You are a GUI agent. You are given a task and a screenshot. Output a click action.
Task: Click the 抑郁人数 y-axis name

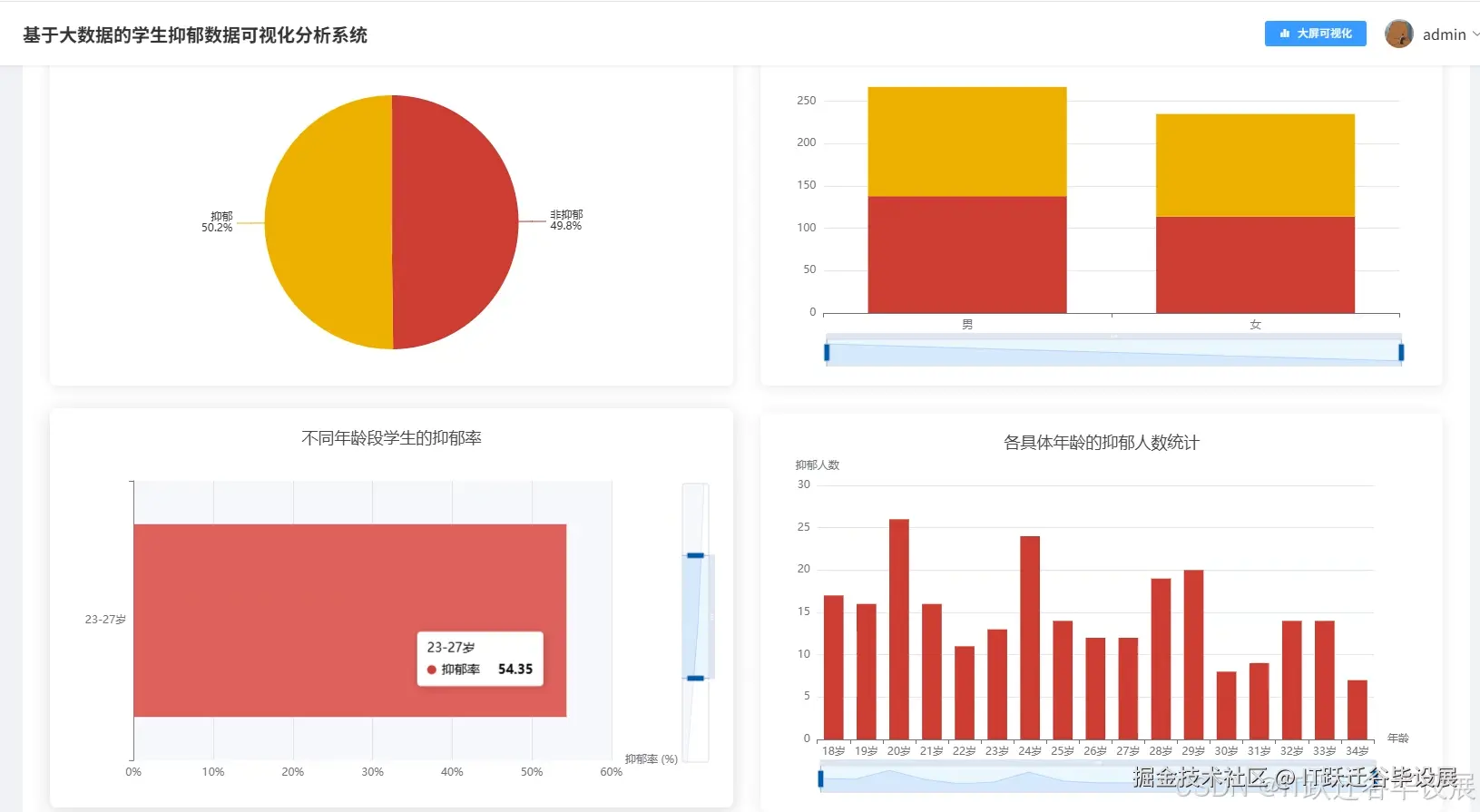click(818, 465)
